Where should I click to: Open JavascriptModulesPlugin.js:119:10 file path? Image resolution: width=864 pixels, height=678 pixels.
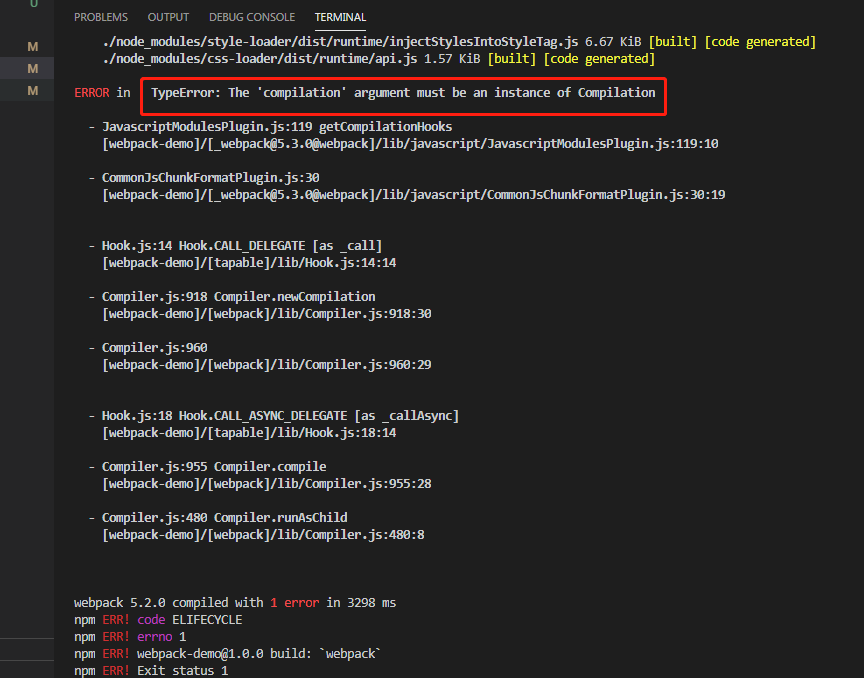(x=410, y=144)
